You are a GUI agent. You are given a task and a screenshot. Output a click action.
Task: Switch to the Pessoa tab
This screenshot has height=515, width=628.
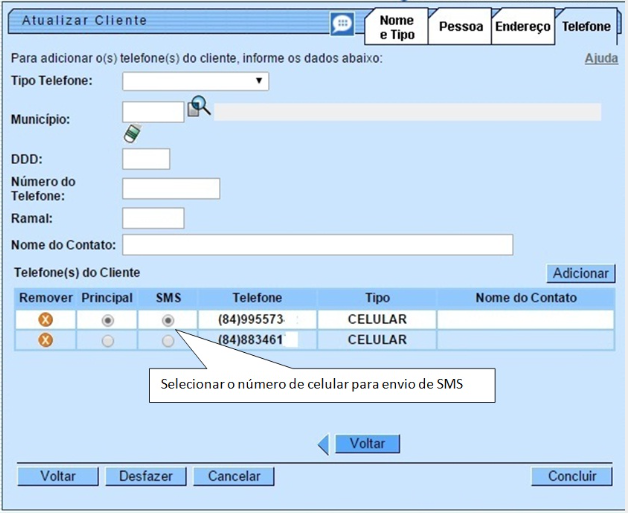[461, 27]
